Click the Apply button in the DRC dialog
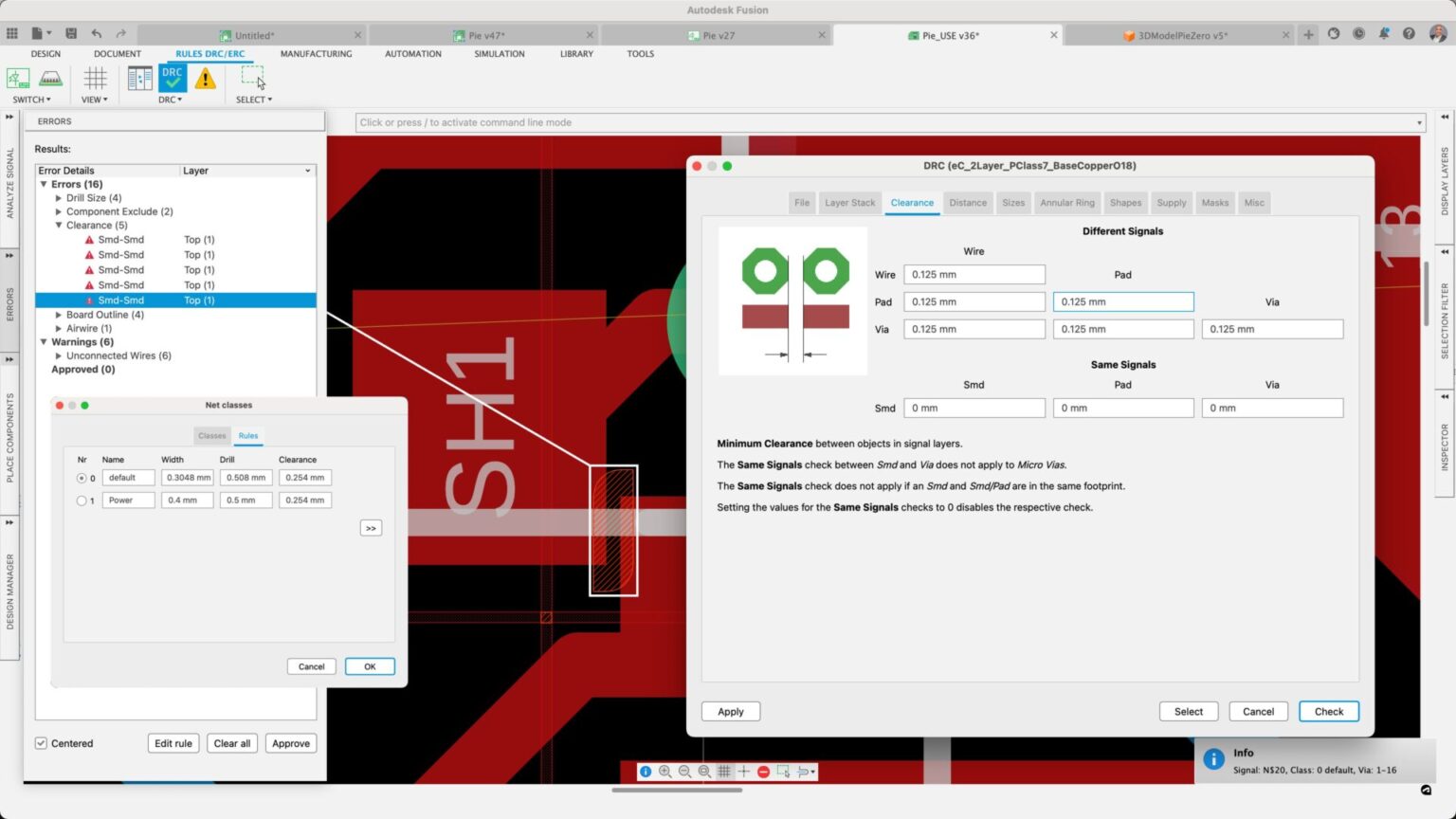 [x=730, y=711]
